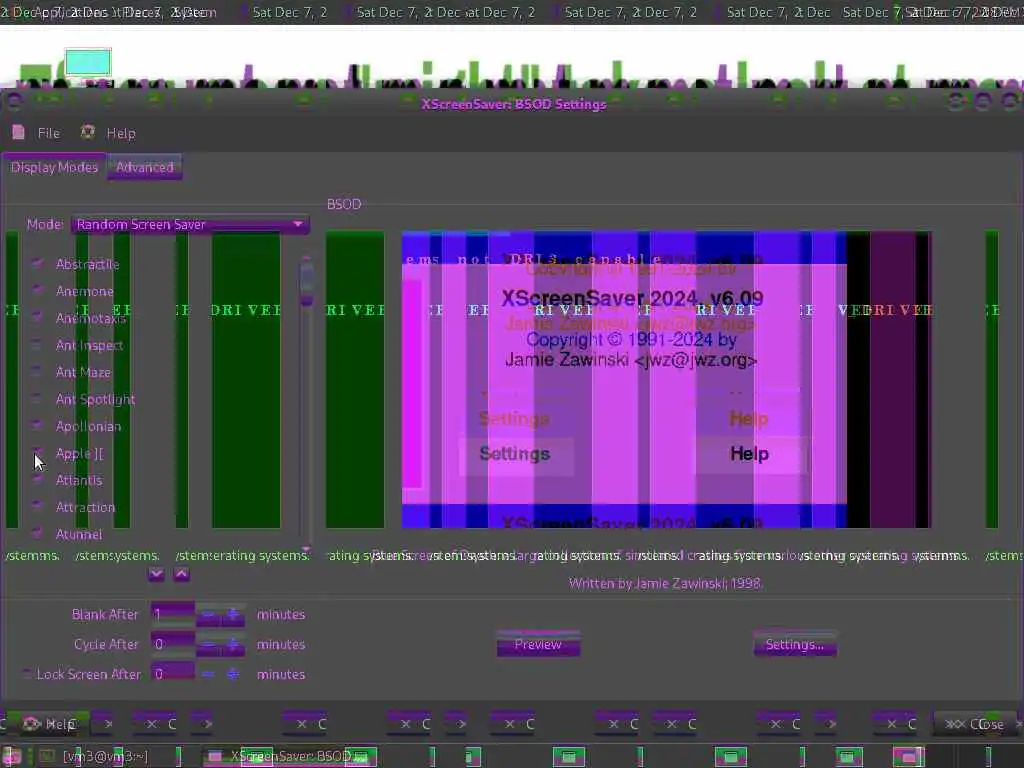Increase Blank After with plus button
1024x768 pixels.
[x=232, y=614]
